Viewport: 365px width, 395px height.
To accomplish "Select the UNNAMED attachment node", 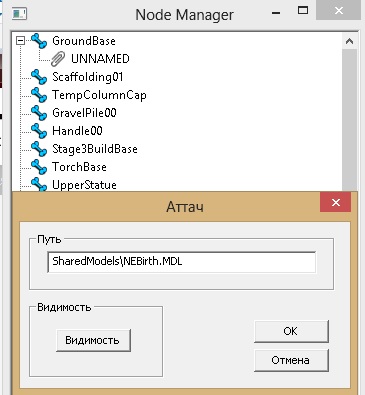I will point(100,59).
